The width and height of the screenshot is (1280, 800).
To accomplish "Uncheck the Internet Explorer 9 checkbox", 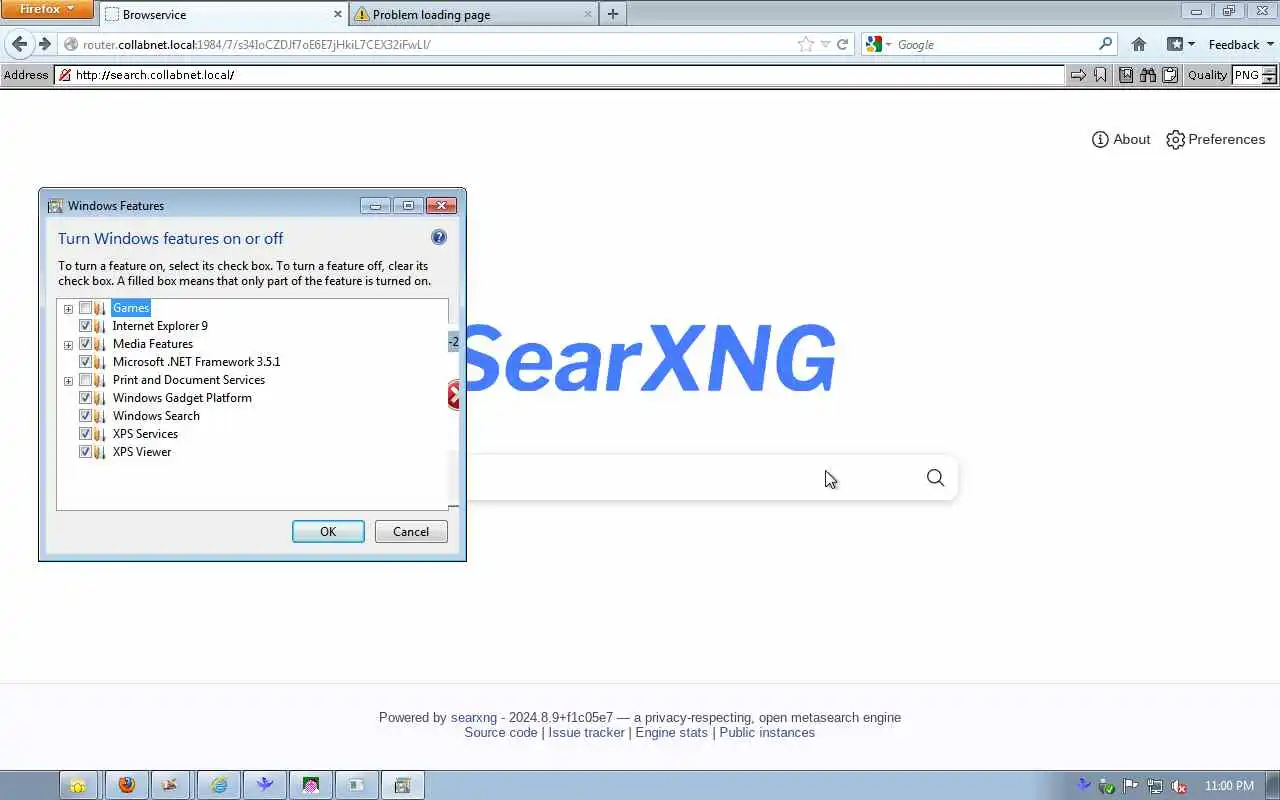I will pyautogui.click(x=85, y=326).
